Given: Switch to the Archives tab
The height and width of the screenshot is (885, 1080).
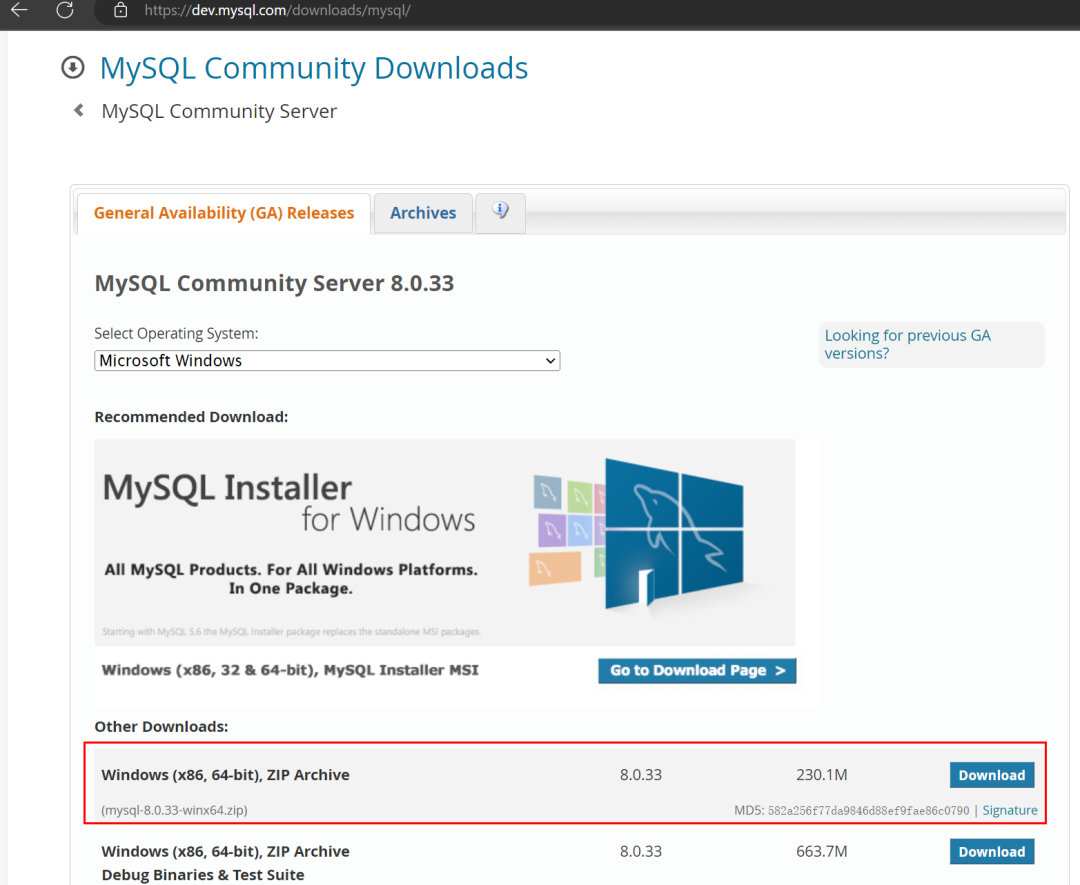Looking at the screenshot, I should (x=423, y=213).
